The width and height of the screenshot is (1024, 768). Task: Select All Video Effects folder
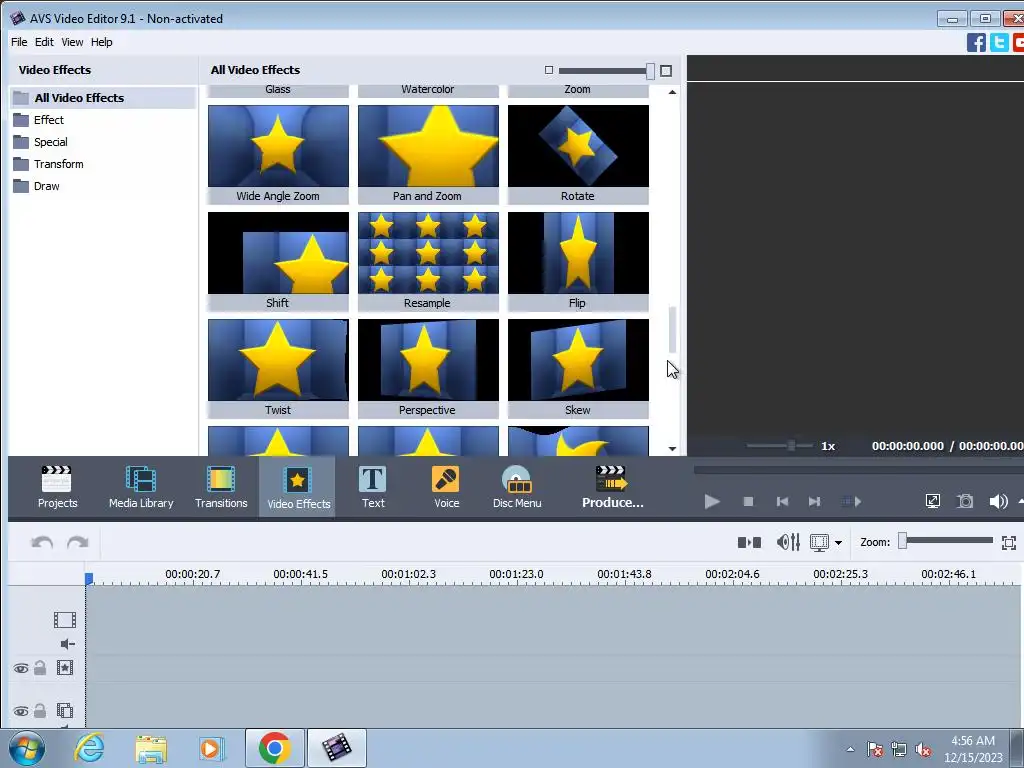pyautogui.click(x=103, y=98)
